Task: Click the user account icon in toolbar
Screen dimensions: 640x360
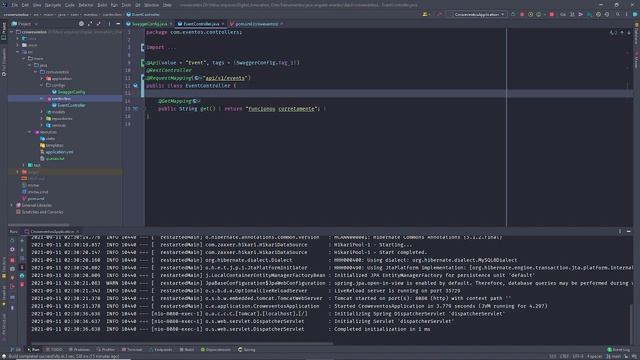Action: point(426,14)
